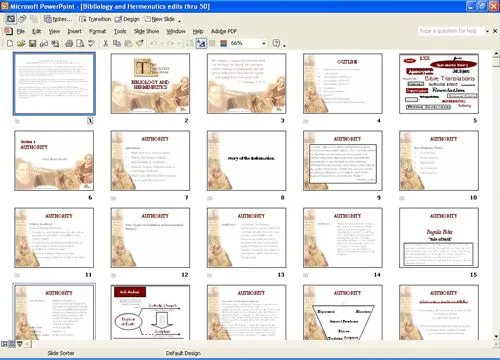
Task: Save the presentation with floppy icon
Action: 32,43
